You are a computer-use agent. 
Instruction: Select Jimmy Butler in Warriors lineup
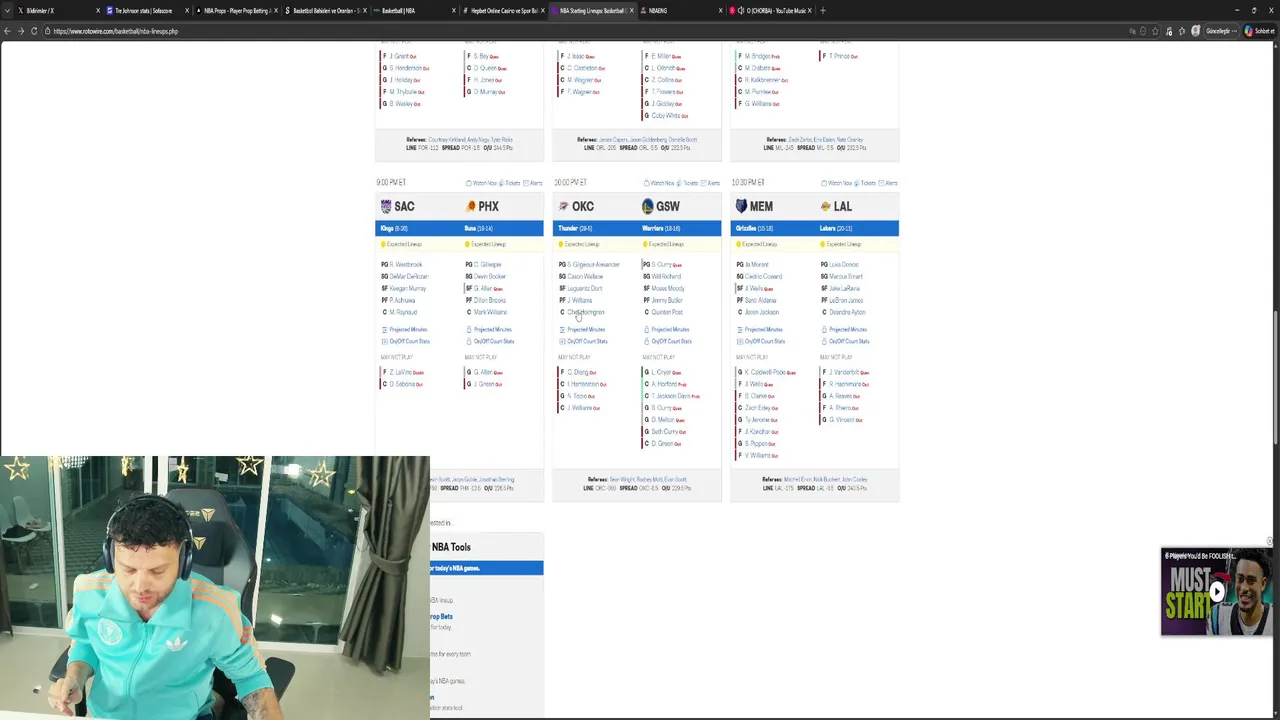point(667,300)
